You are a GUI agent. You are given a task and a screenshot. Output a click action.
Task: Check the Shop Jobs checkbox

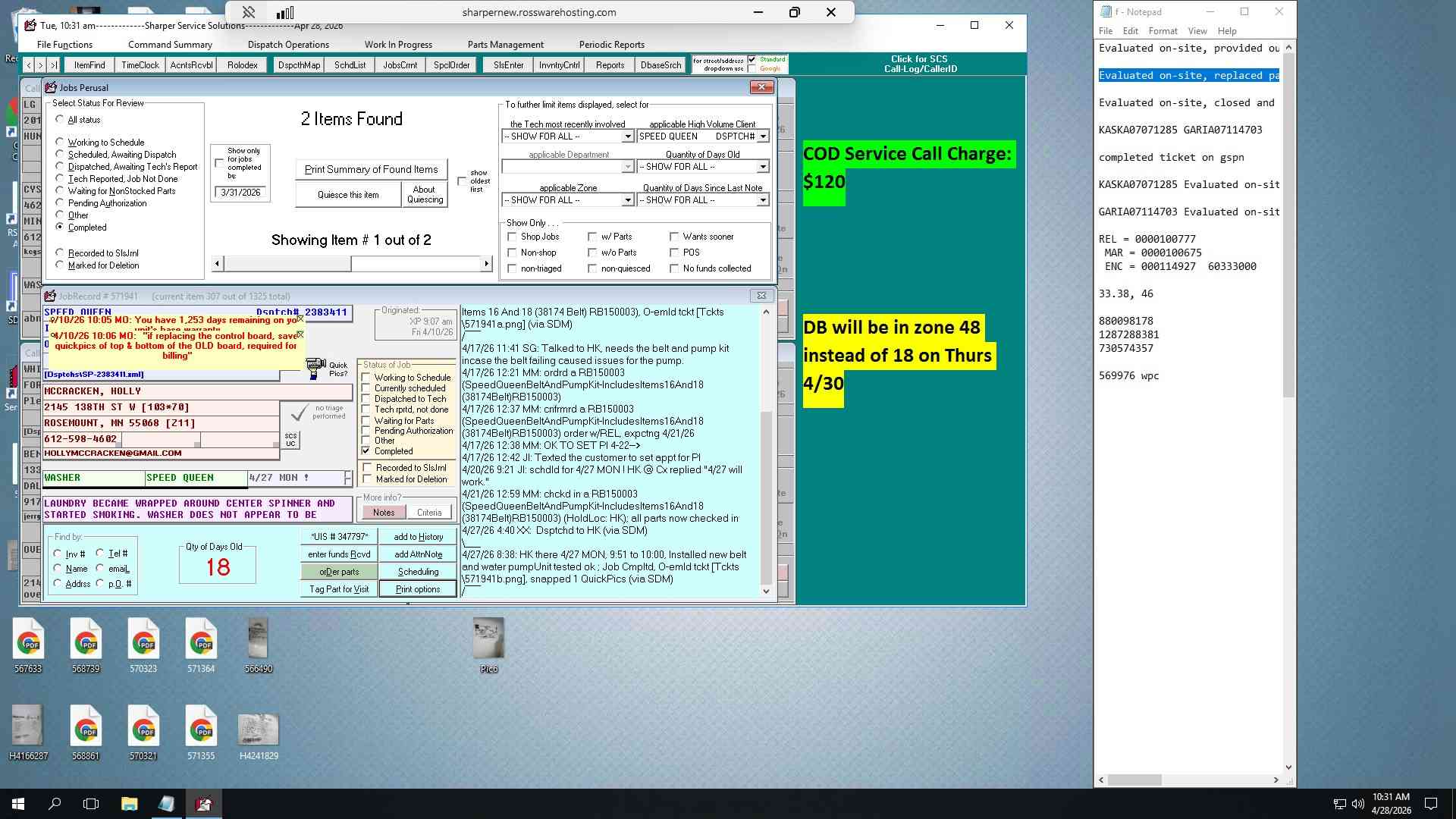512,237
